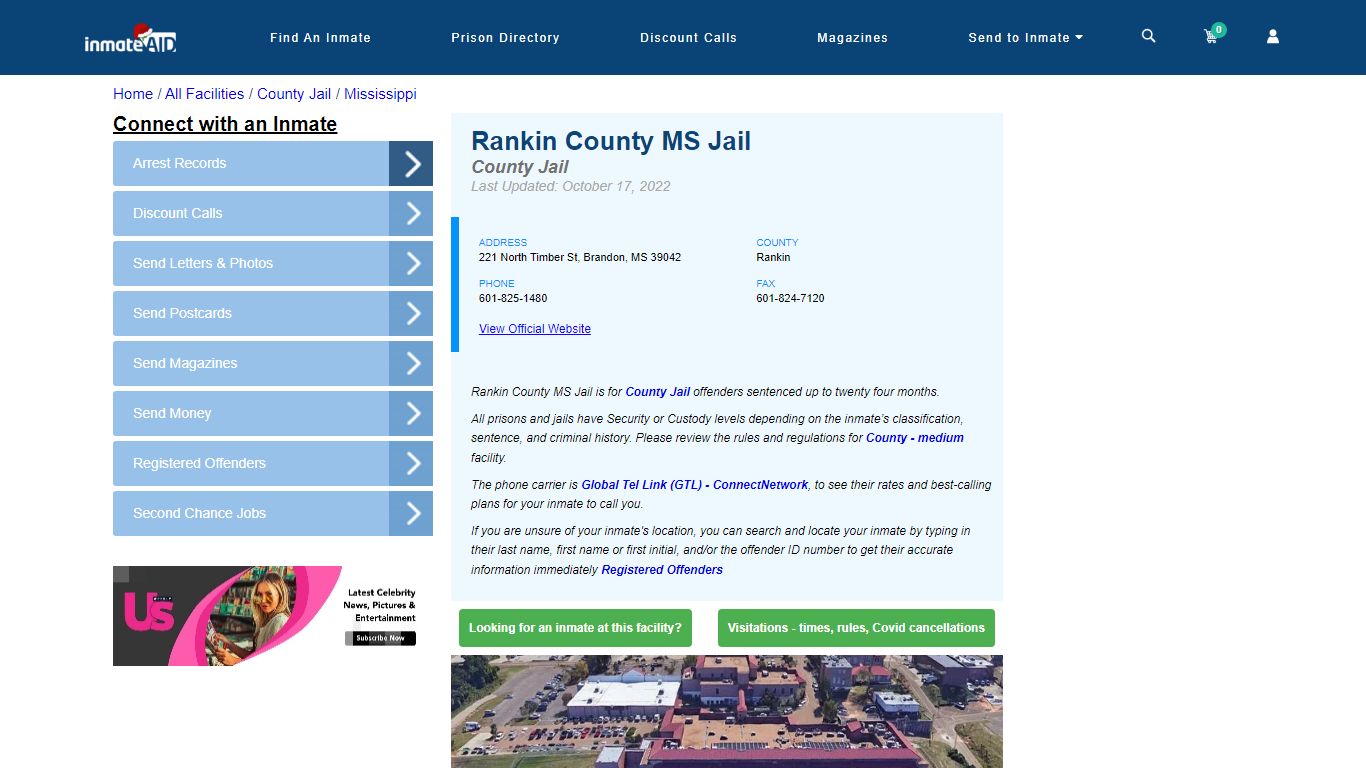Follow the County - medium link
This screenshot has width=1366, height=768.
[915, 438]
